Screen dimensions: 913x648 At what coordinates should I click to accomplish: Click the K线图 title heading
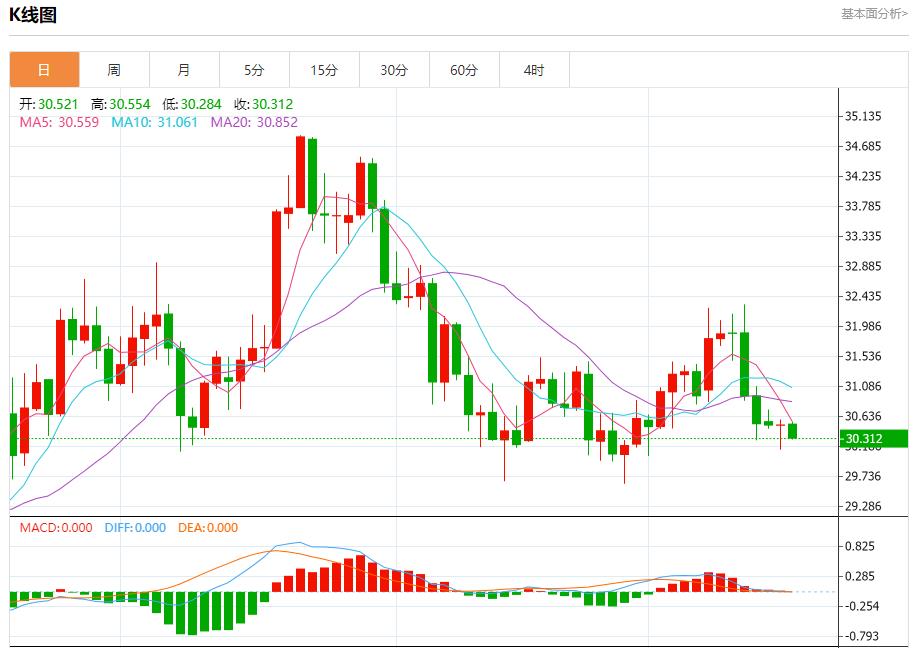pos(33,15)
